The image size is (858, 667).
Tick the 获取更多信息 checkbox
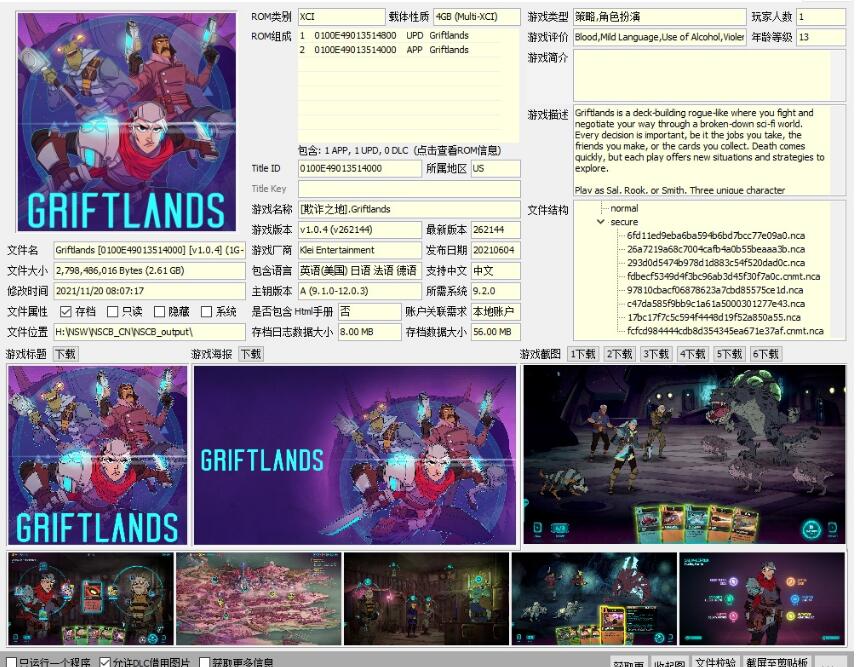coord(205,663)
